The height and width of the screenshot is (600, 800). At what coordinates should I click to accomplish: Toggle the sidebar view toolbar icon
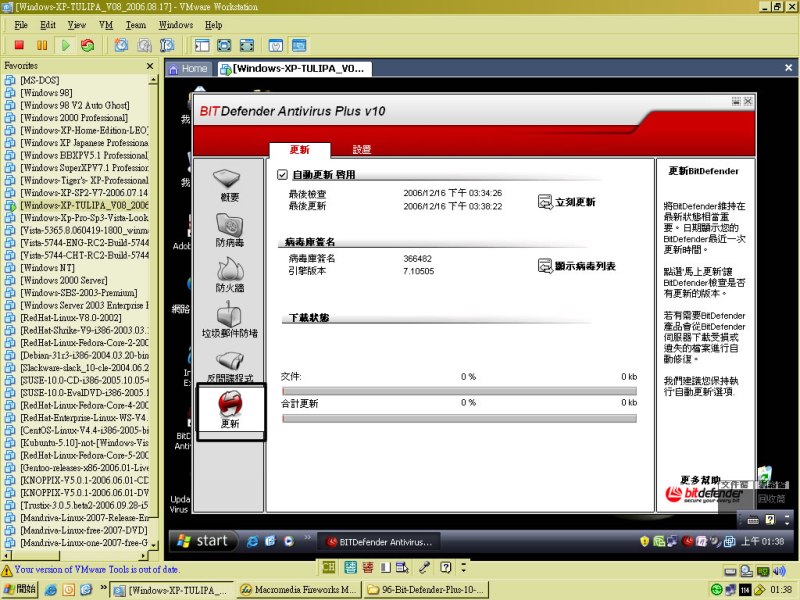(x=202, y=45)
